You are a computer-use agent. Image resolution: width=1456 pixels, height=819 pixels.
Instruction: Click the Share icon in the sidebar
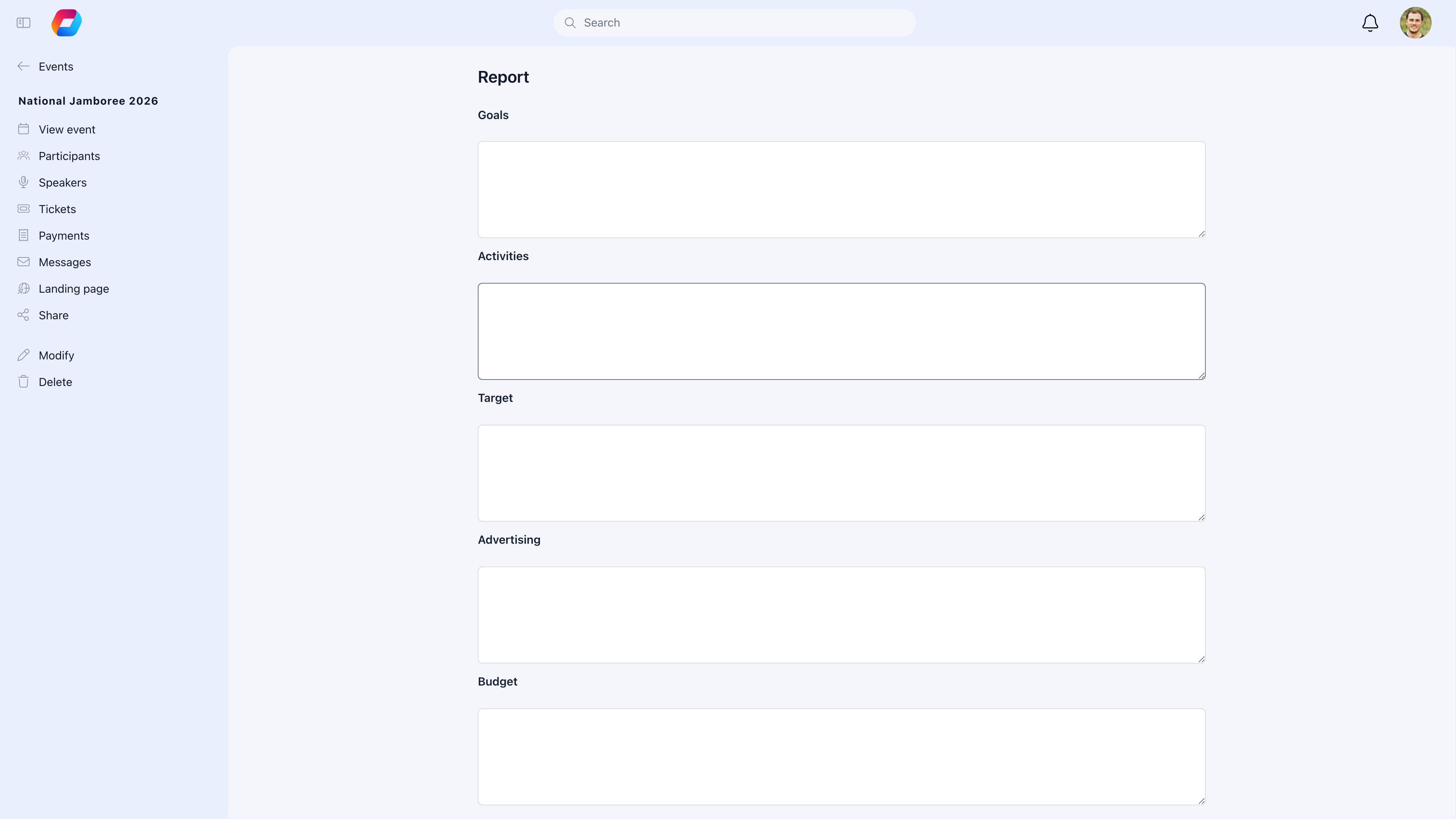point(23,315)
